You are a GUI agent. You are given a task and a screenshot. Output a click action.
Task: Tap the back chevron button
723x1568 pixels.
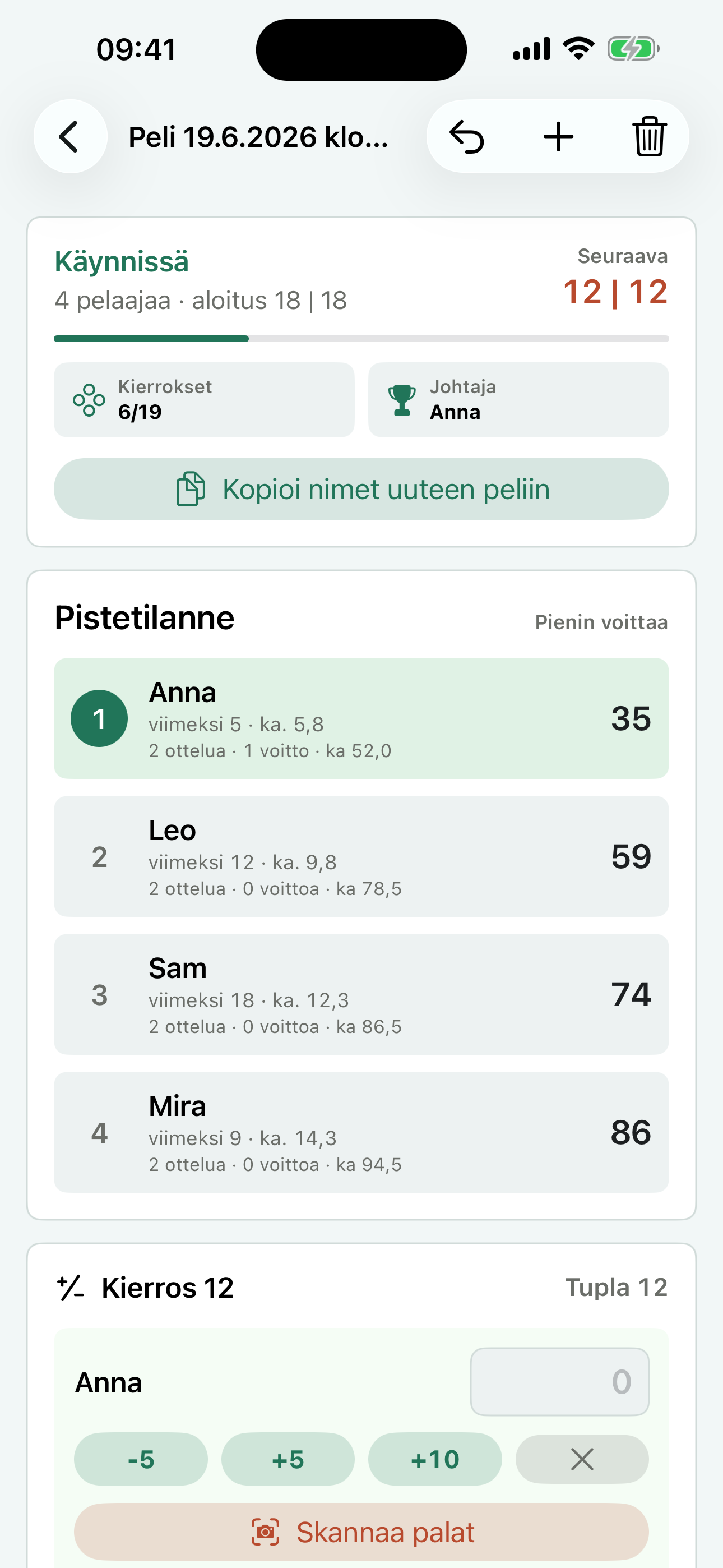point(71,136)
